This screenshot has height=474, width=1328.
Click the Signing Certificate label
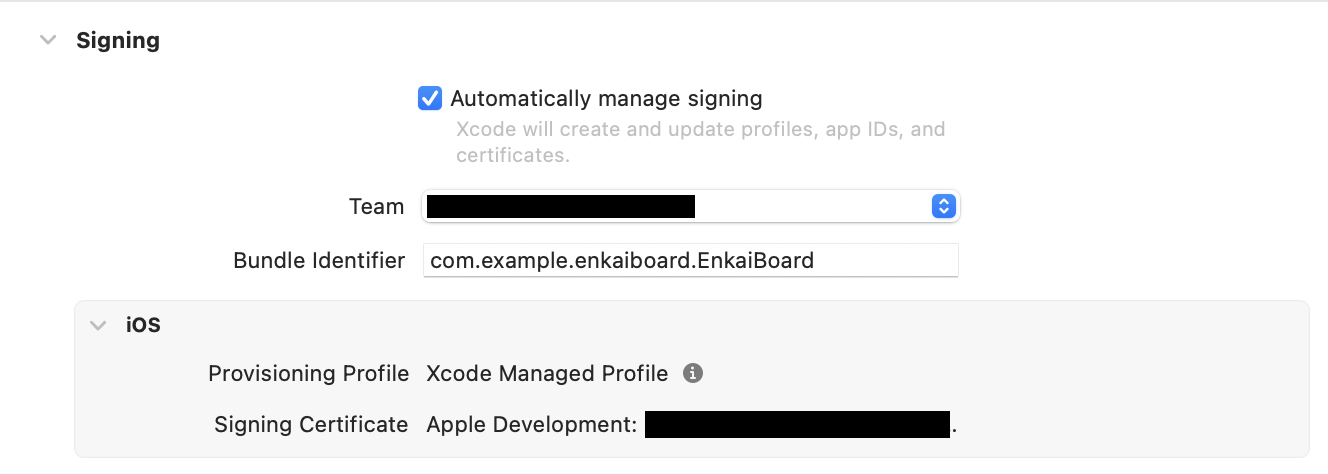pyautogui.click(x=311, y=425)
